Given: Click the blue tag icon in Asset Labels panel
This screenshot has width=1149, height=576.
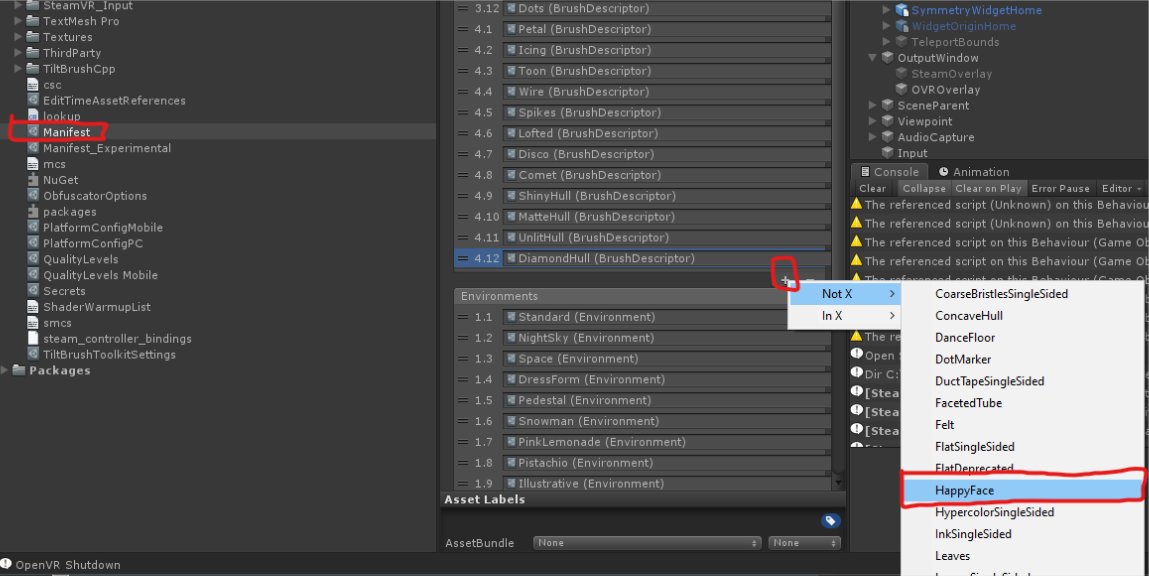Looking at the screenshot, I should [x=831, y=520].
